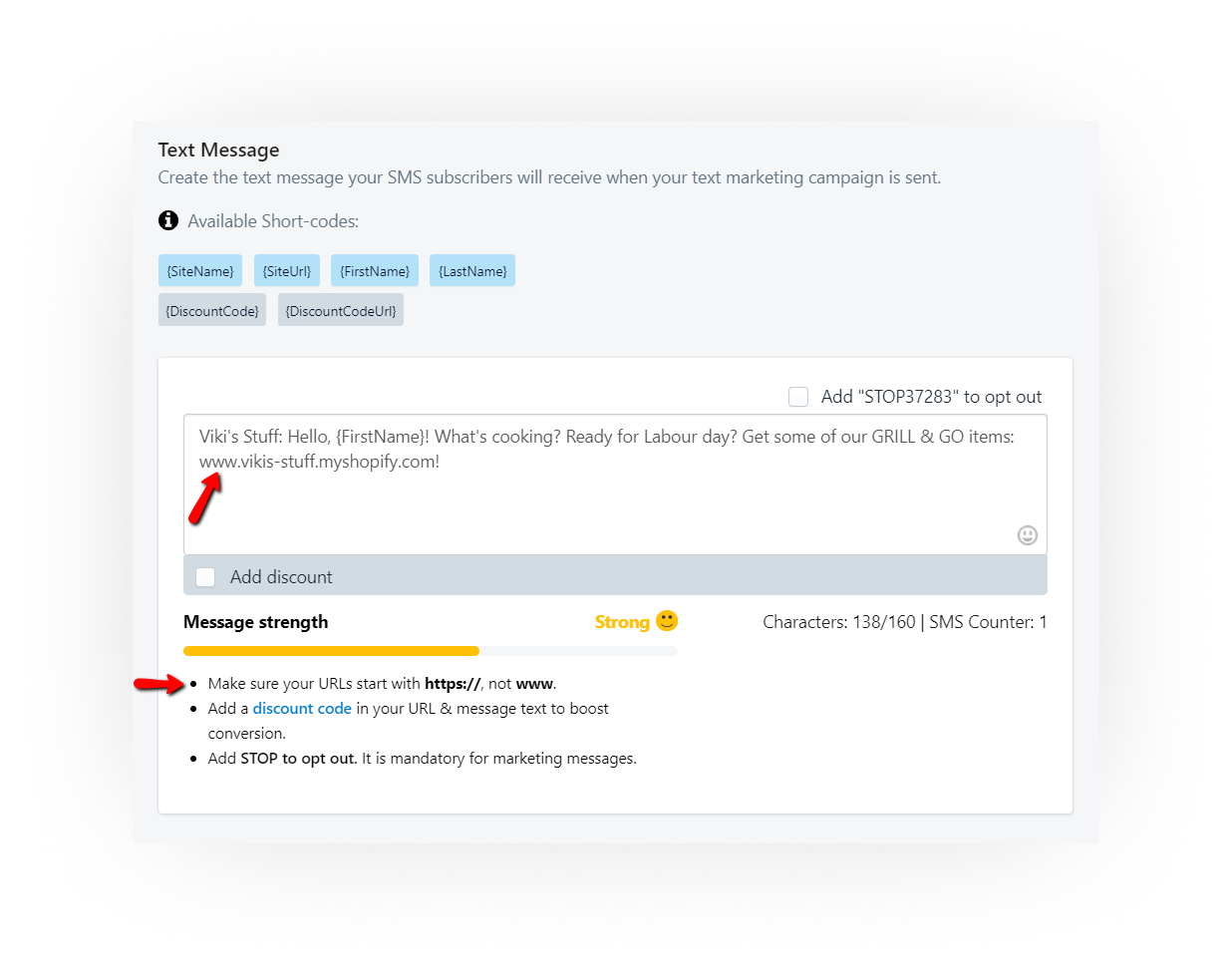Open the discount code link
The image size is (1232, 971).
[x=302, y=709]
